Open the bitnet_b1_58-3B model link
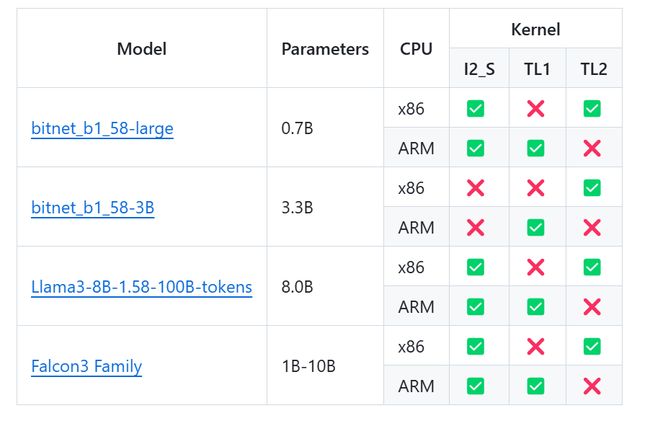The height and width of the screenshot is (421, 650). point(92,208)
